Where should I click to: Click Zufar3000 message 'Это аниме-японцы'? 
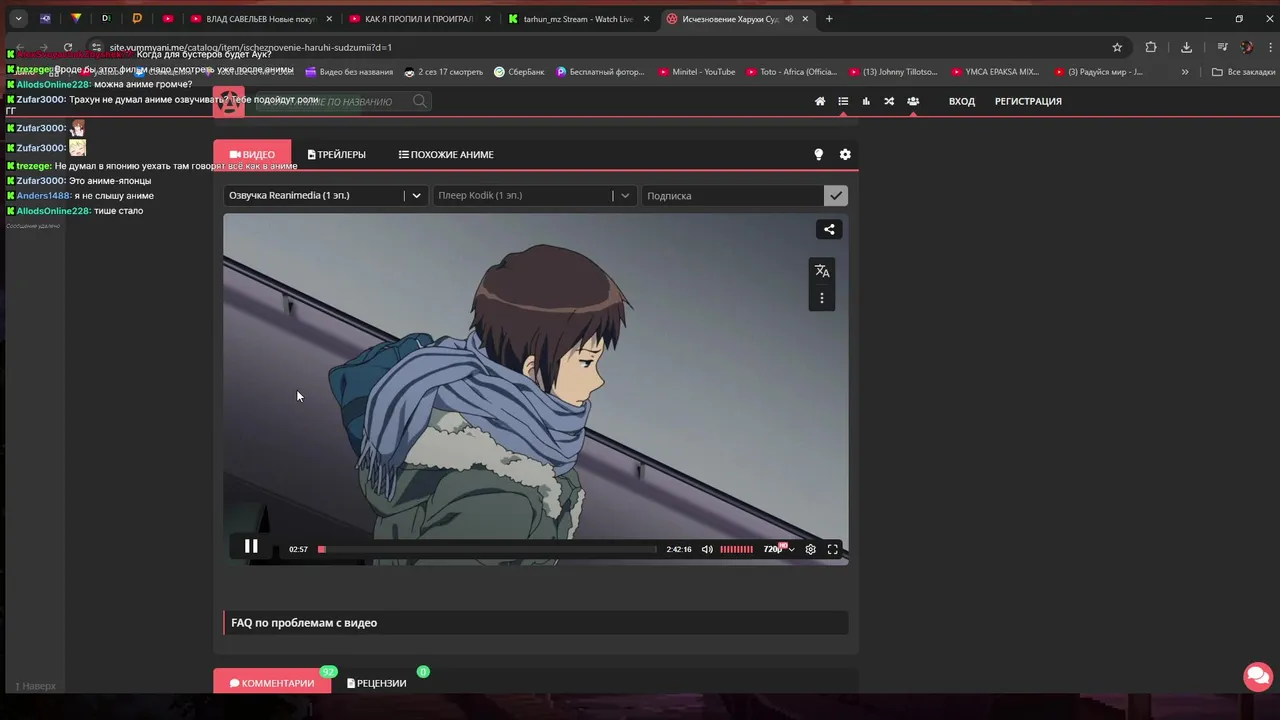coord(79,181)
